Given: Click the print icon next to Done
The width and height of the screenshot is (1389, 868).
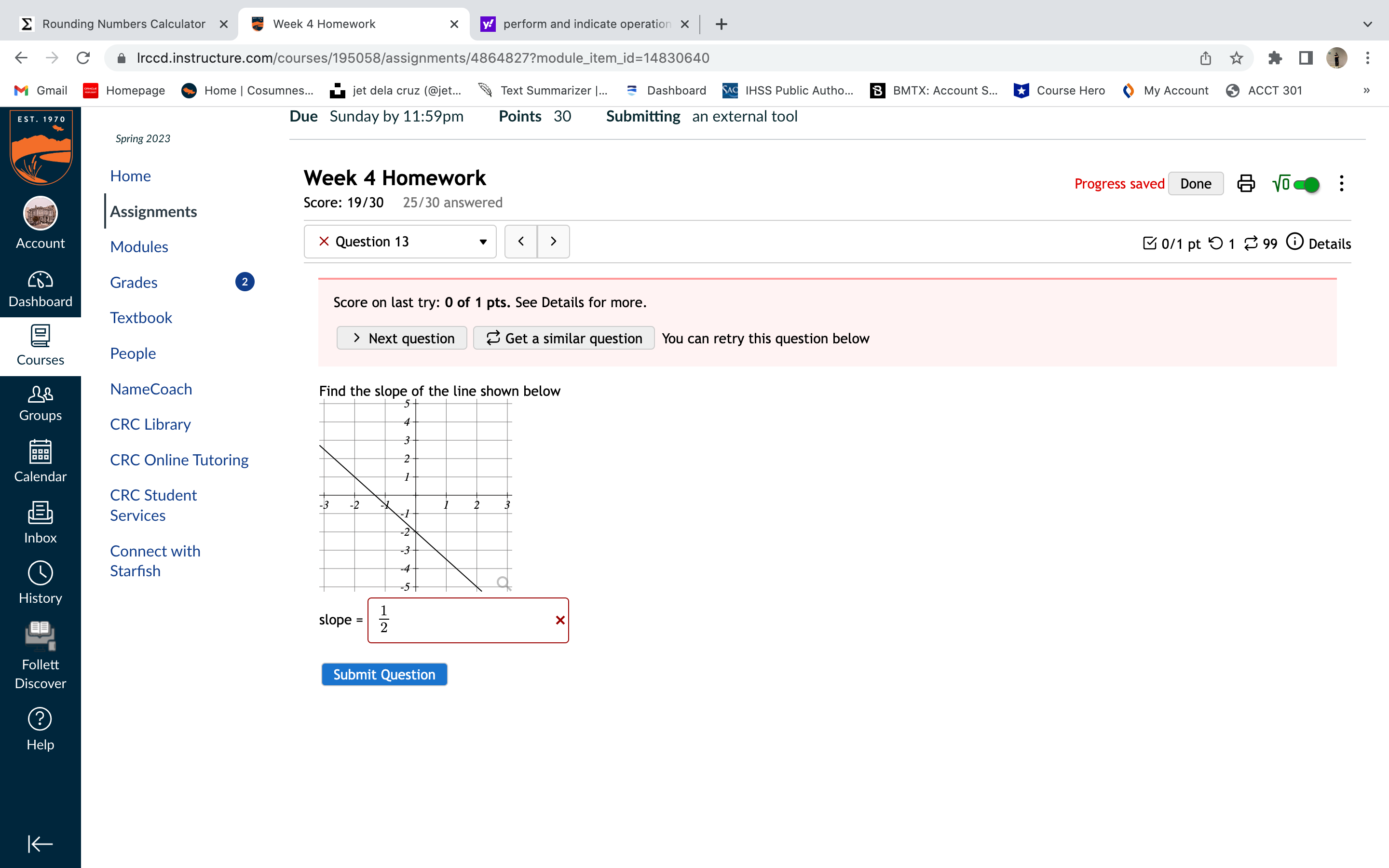Looking at the screenshot, I should pyautogui.click(x=1245, y=184).
